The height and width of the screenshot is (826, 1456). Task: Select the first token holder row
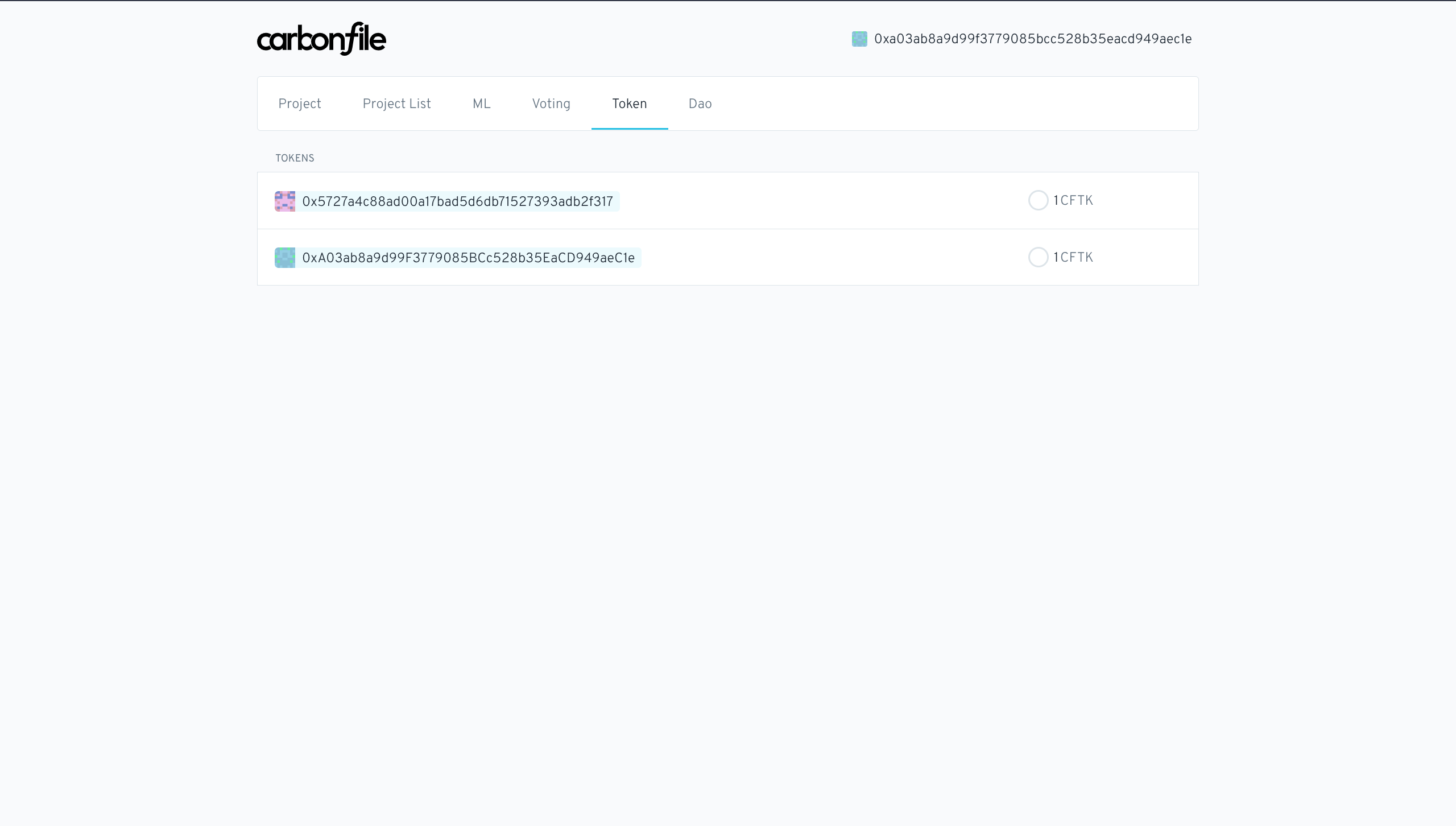pyautogui.click(x=796, y=201)
